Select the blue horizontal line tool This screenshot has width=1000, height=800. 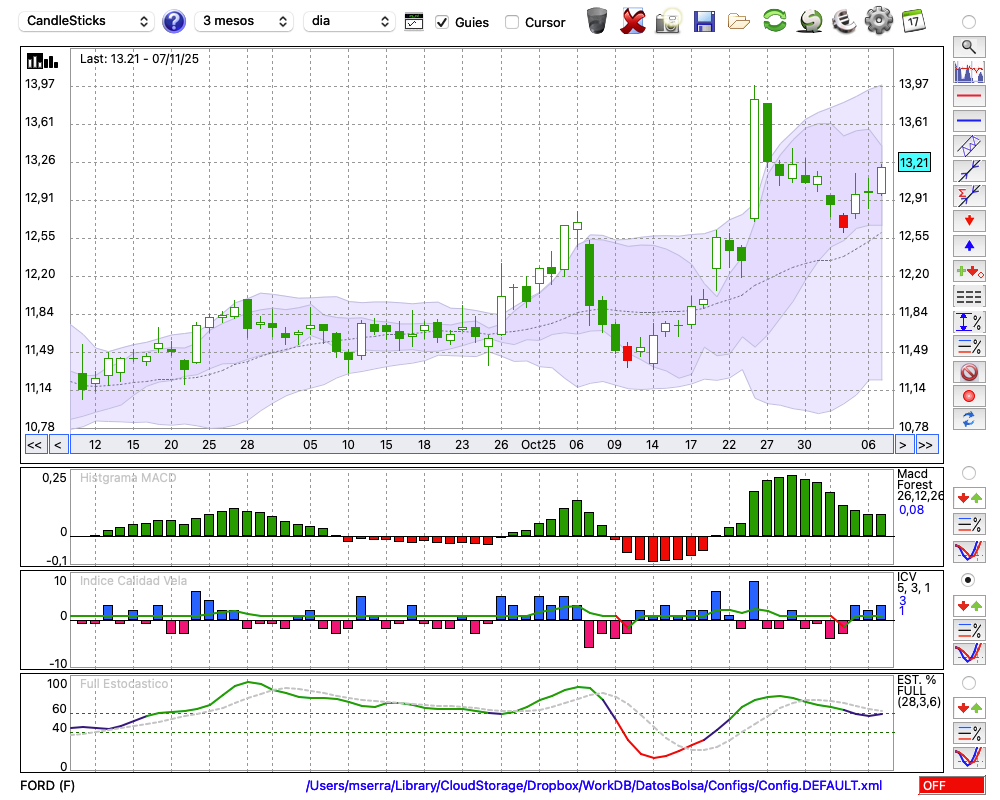[968, 121]
